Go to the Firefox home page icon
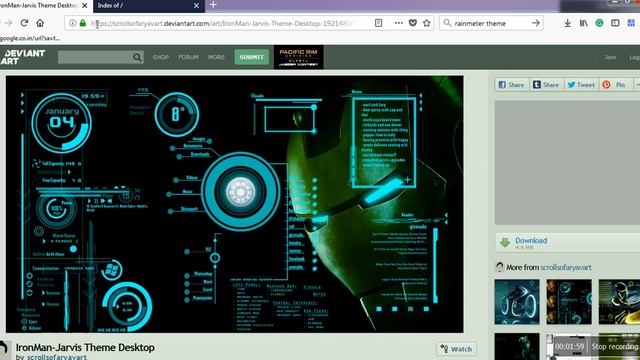640x360 pixels. (x=40, y=23)
